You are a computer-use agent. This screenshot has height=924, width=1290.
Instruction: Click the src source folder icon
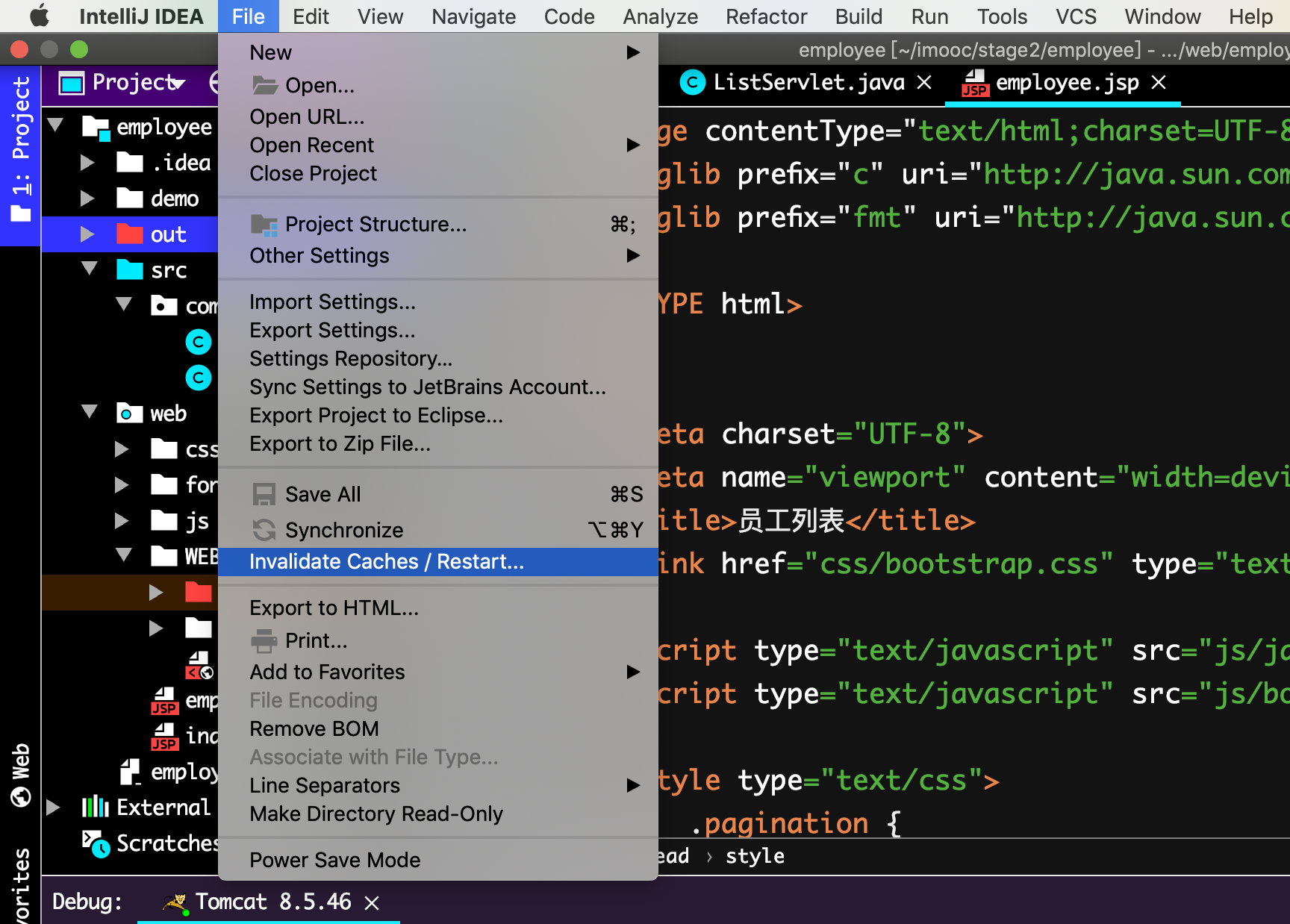(130, 269)
